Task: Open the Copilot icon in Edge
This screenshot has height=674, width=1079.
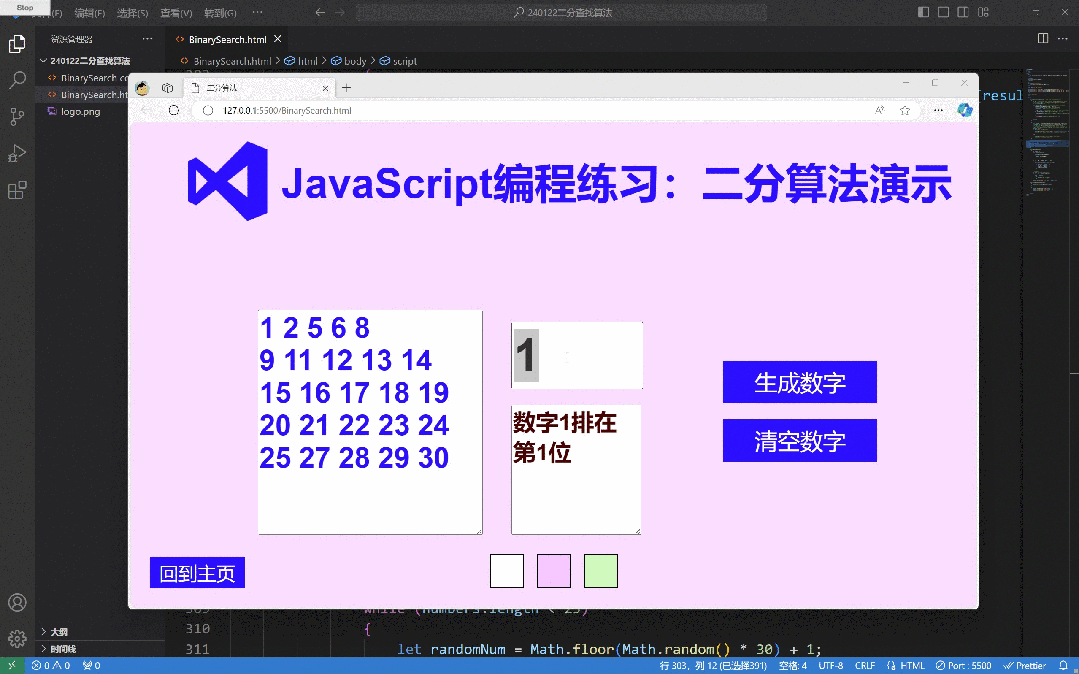Action: 965,110
